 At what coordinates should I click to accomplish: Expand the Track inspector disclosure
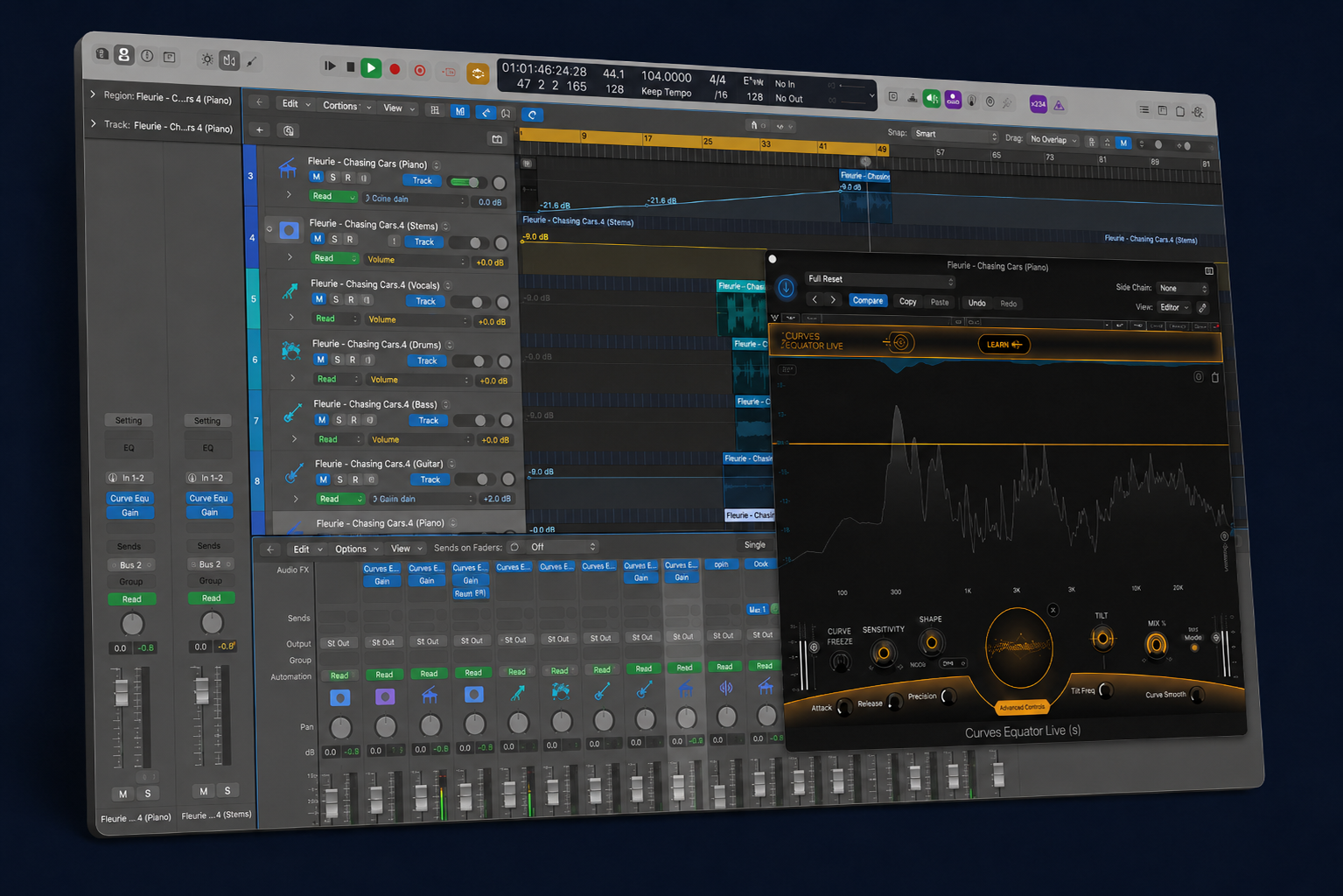pyautogui.click(x=94, y=124)
